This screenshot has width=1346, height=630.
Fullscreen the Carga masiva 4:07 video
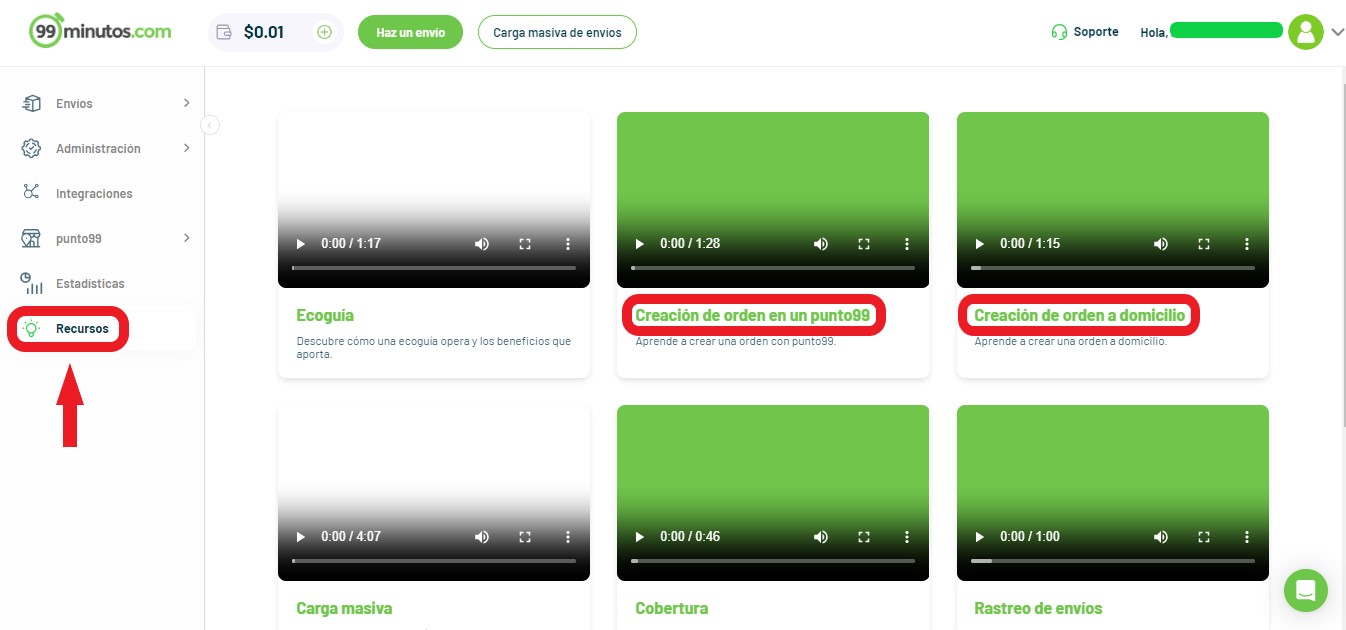[525, 536]
